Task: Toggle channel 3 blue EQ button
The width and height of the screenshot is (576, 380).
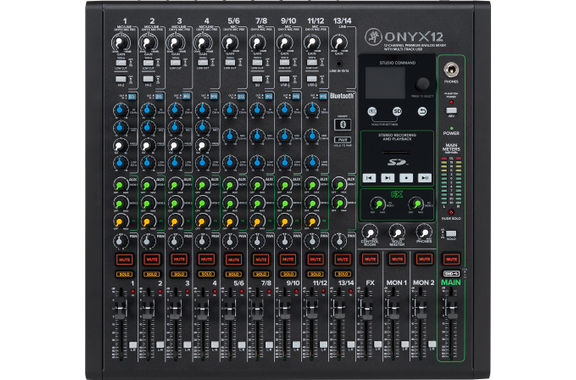Action: pyautogui.click(x=187, y=97)
